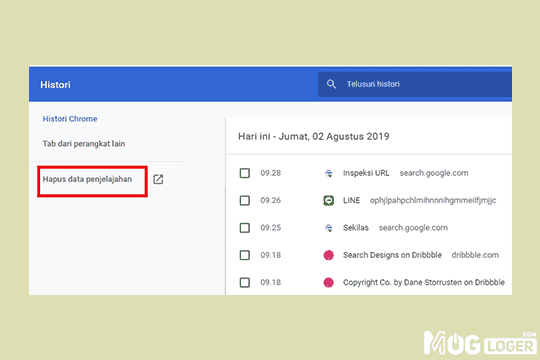Check the box for the 09.28 entry
Screen dimensions: 540x360
245,173
